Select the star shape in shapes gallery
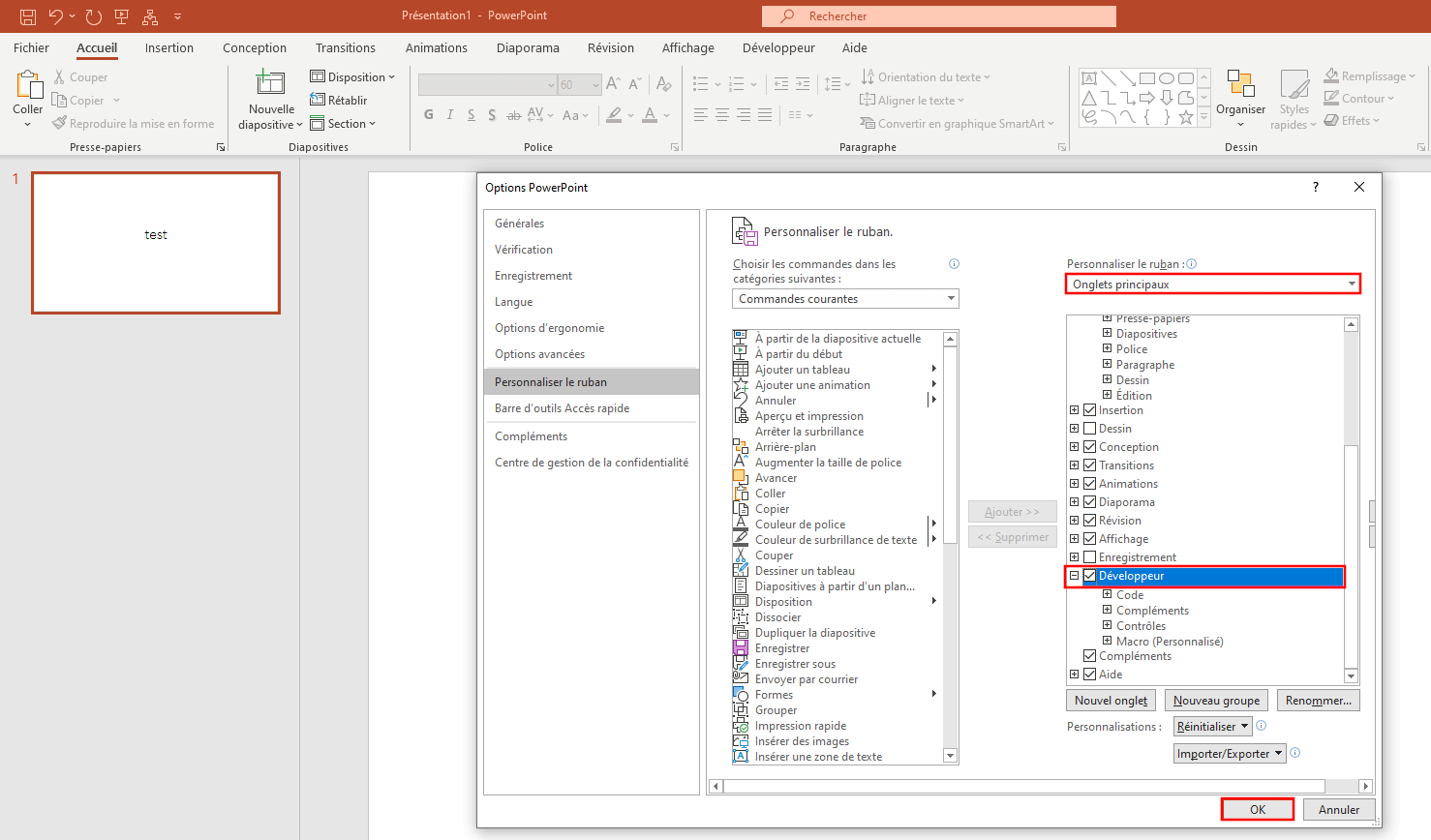Viewport: 1431px width, 840px height. pos(1186,117)
